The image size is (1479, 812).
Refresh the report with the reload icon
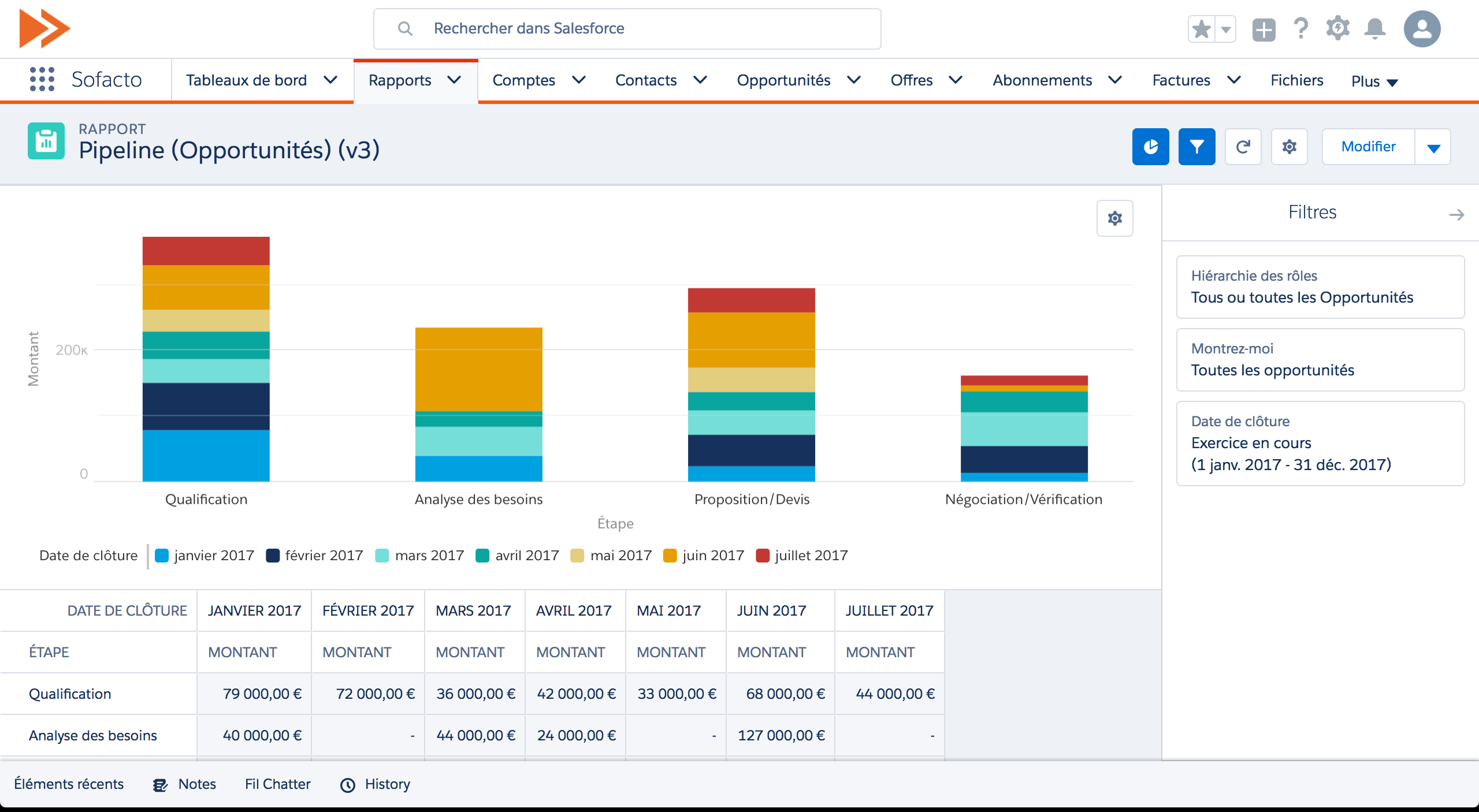(x=1243, y=147)
